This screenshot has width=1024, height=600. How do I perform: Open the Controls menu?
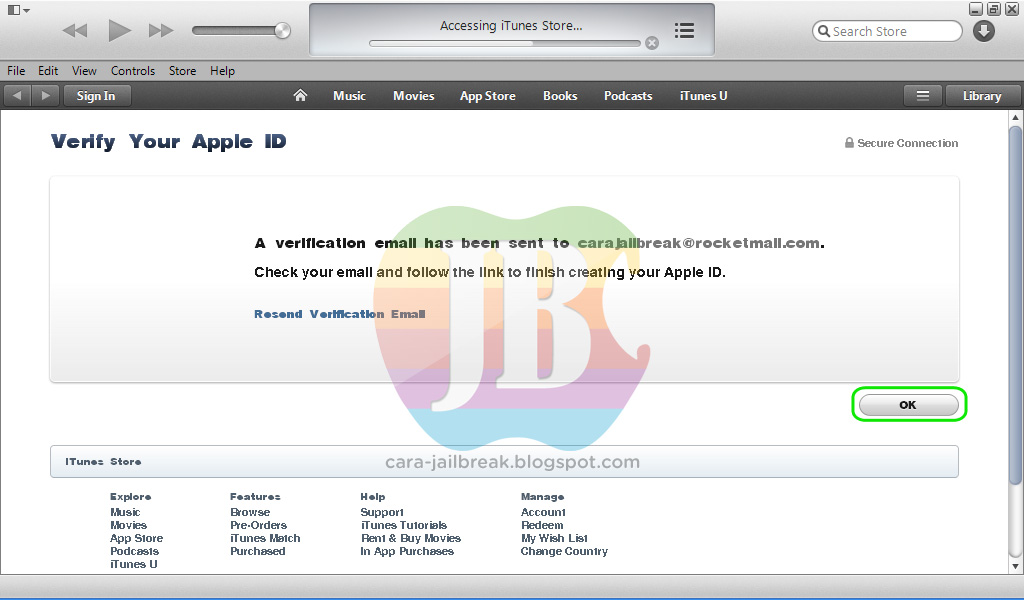tap(133, 71)
